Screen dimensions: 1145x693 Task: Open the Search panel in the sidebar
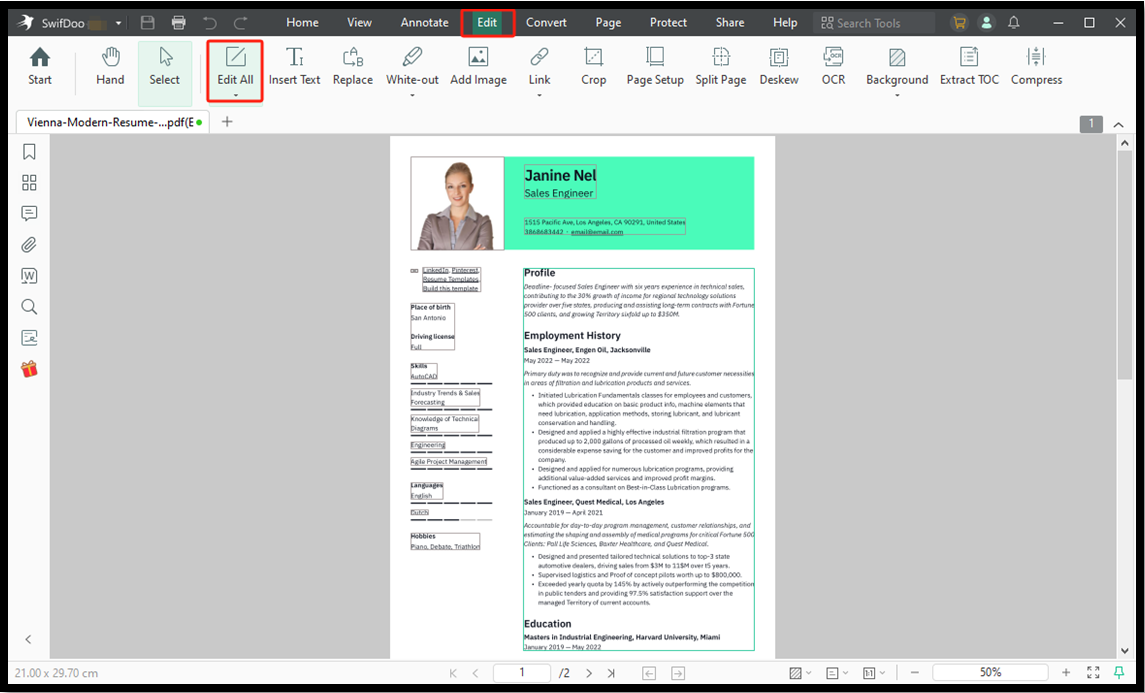[x=28, y=306]
